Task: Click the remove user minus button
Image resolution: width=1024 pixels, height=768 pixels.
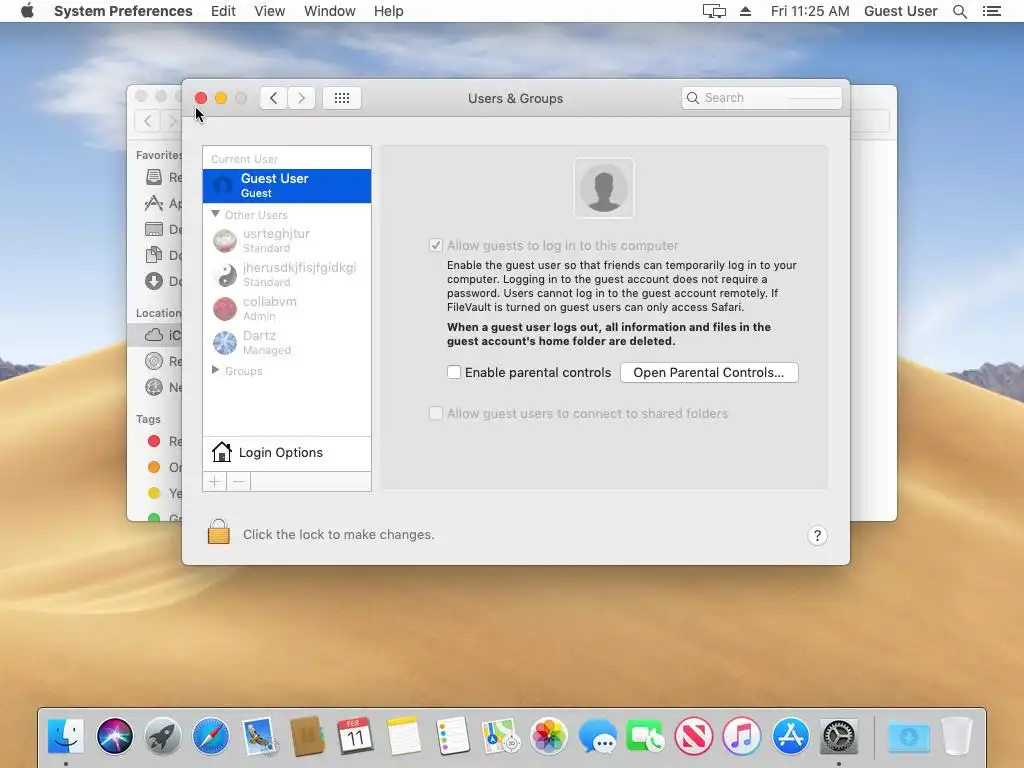Action: click(x=238, y=481)
